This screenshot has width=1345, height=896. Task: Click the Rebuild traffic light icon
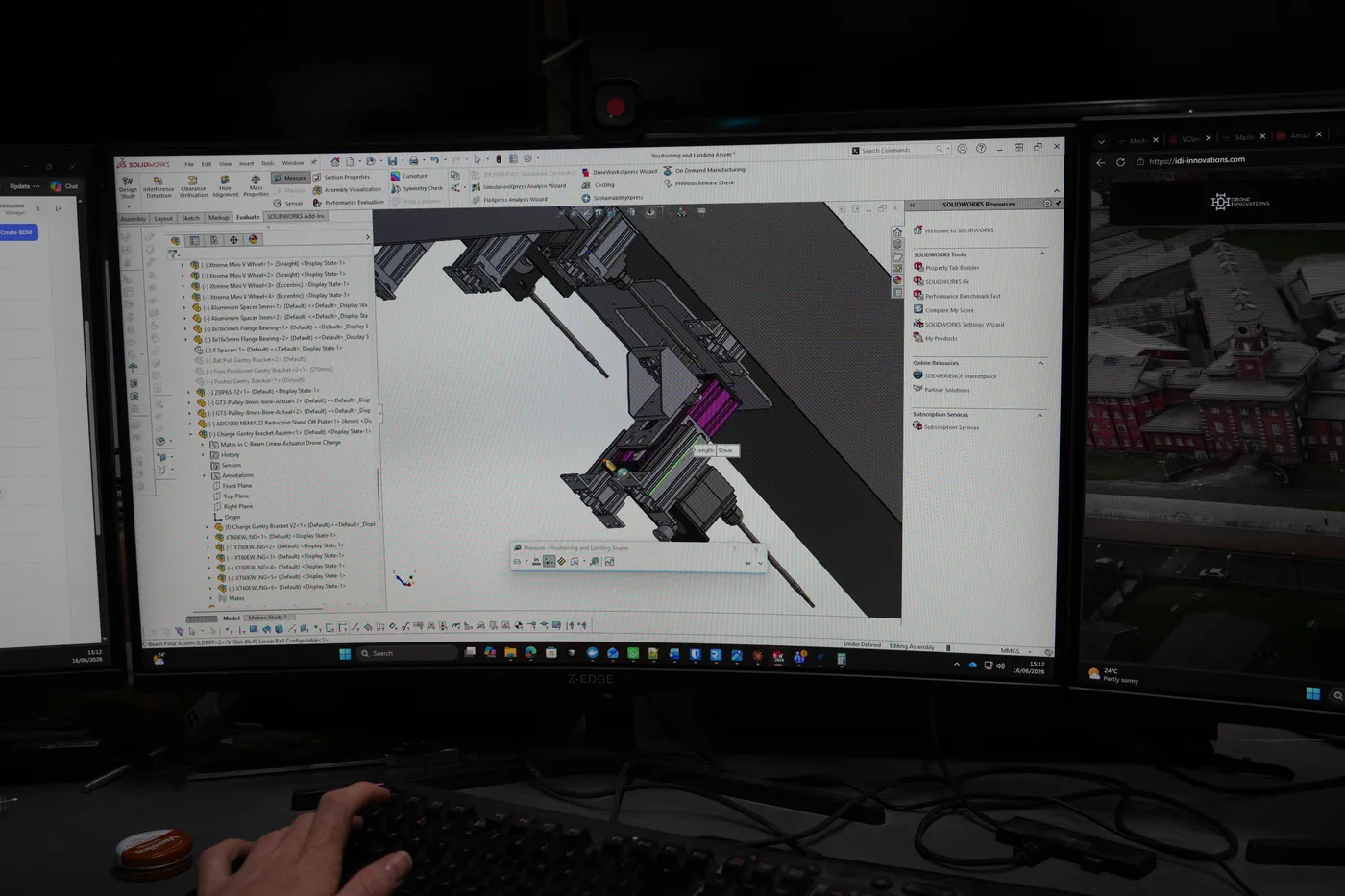498,159
